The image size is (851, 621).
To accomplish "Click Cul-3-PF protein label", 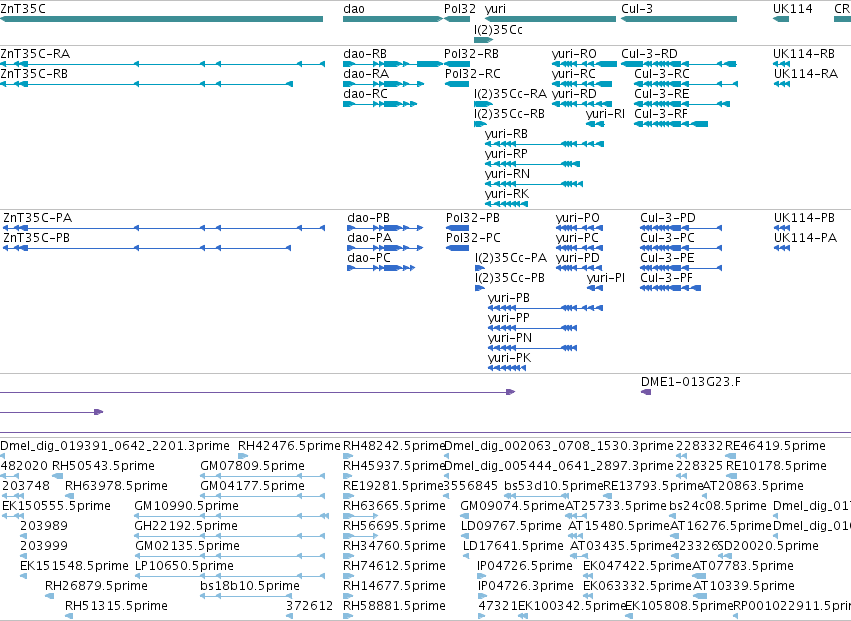I will click(666, 278).
